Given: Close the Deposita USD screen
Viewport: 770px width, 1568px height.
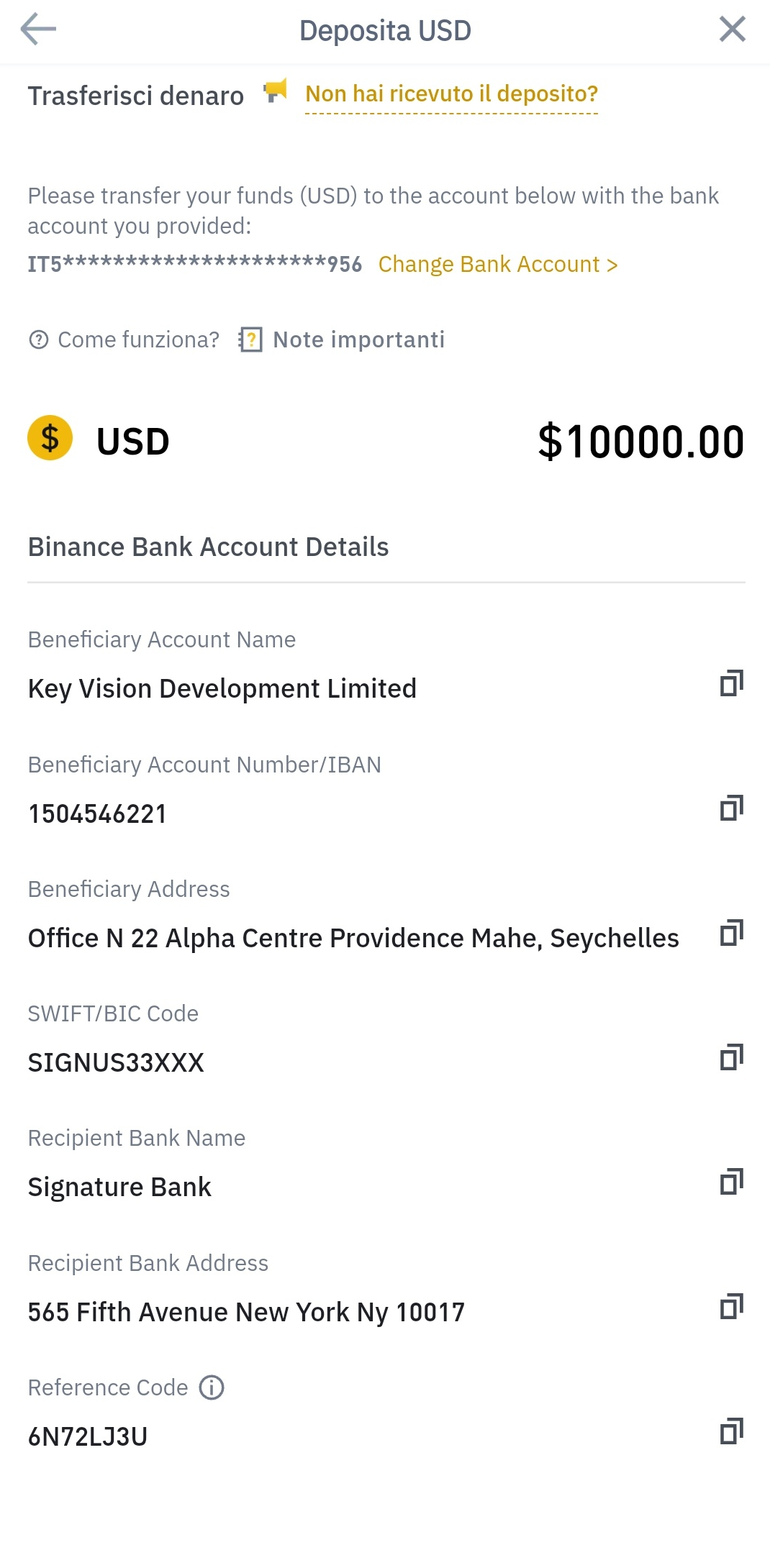Looking at the screenshot, I should 732,29.
